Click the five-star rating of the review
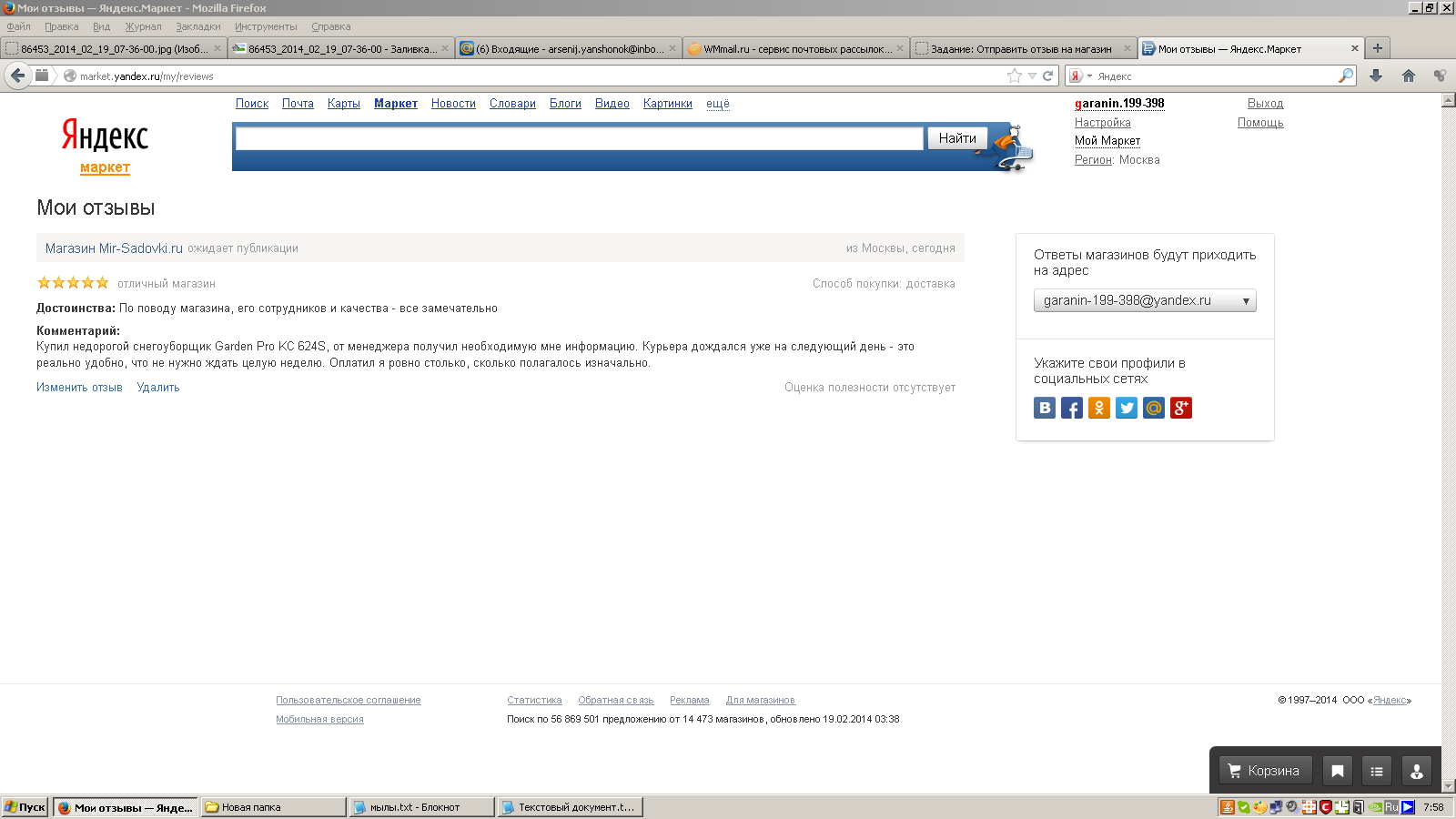 coord(73,283)
